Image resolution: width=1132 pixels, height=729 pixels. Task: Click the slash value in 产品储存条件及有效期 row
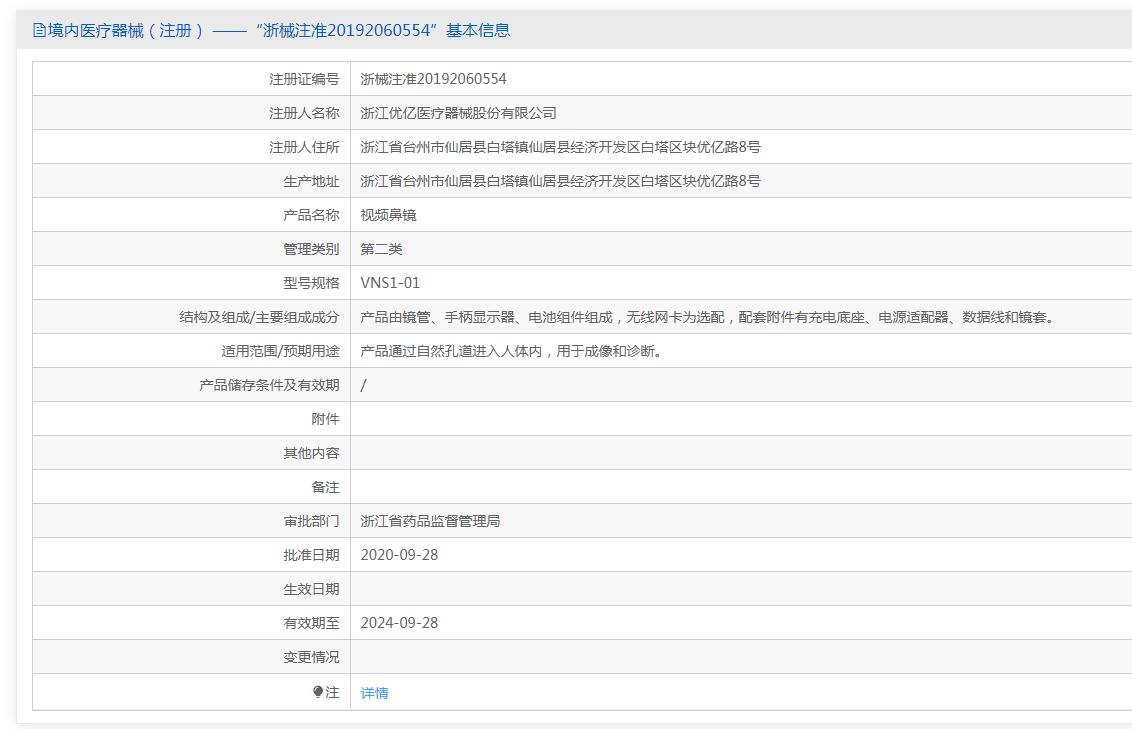363,385
